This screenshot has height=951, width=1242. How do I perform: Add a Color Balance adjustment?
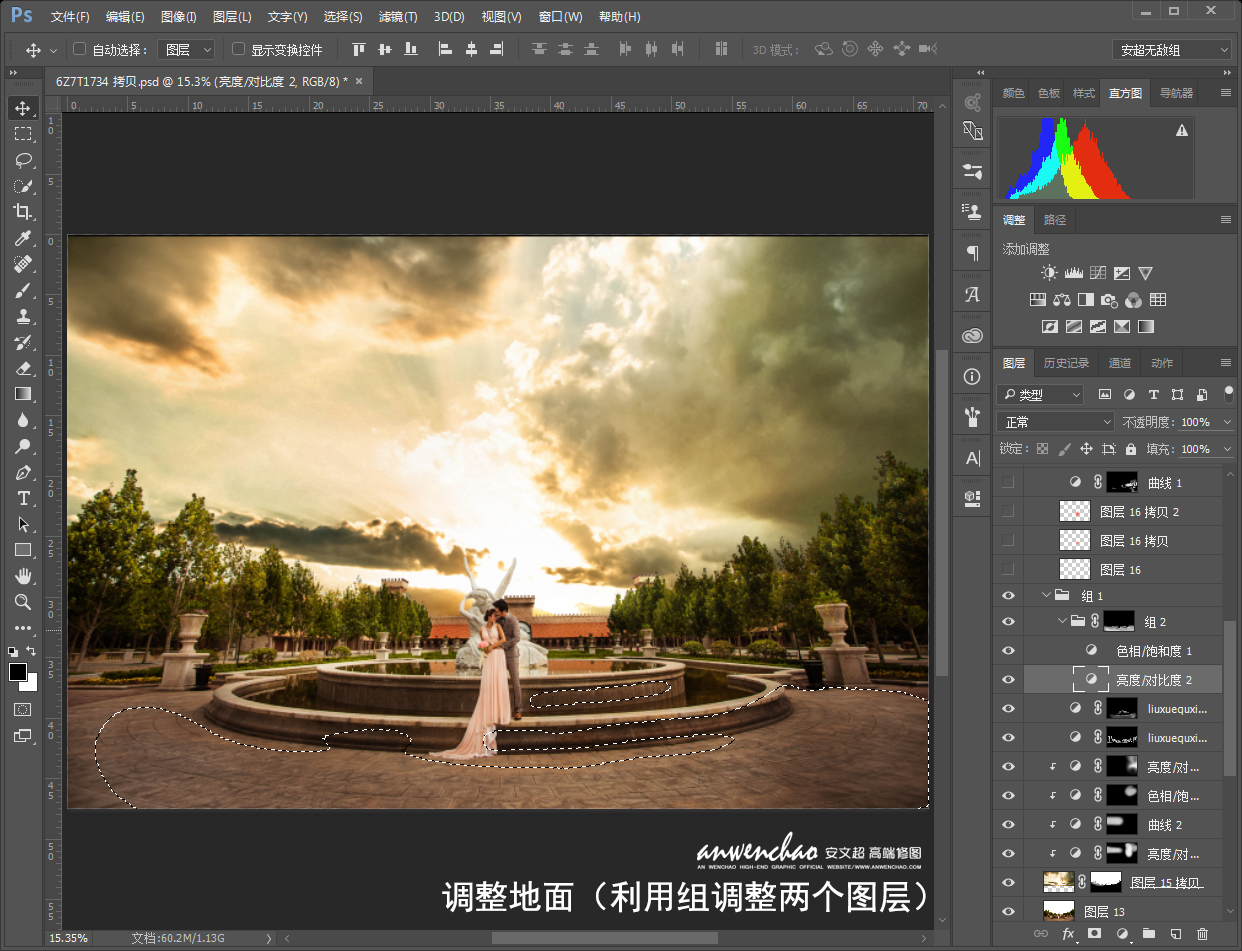[1061, 300]
